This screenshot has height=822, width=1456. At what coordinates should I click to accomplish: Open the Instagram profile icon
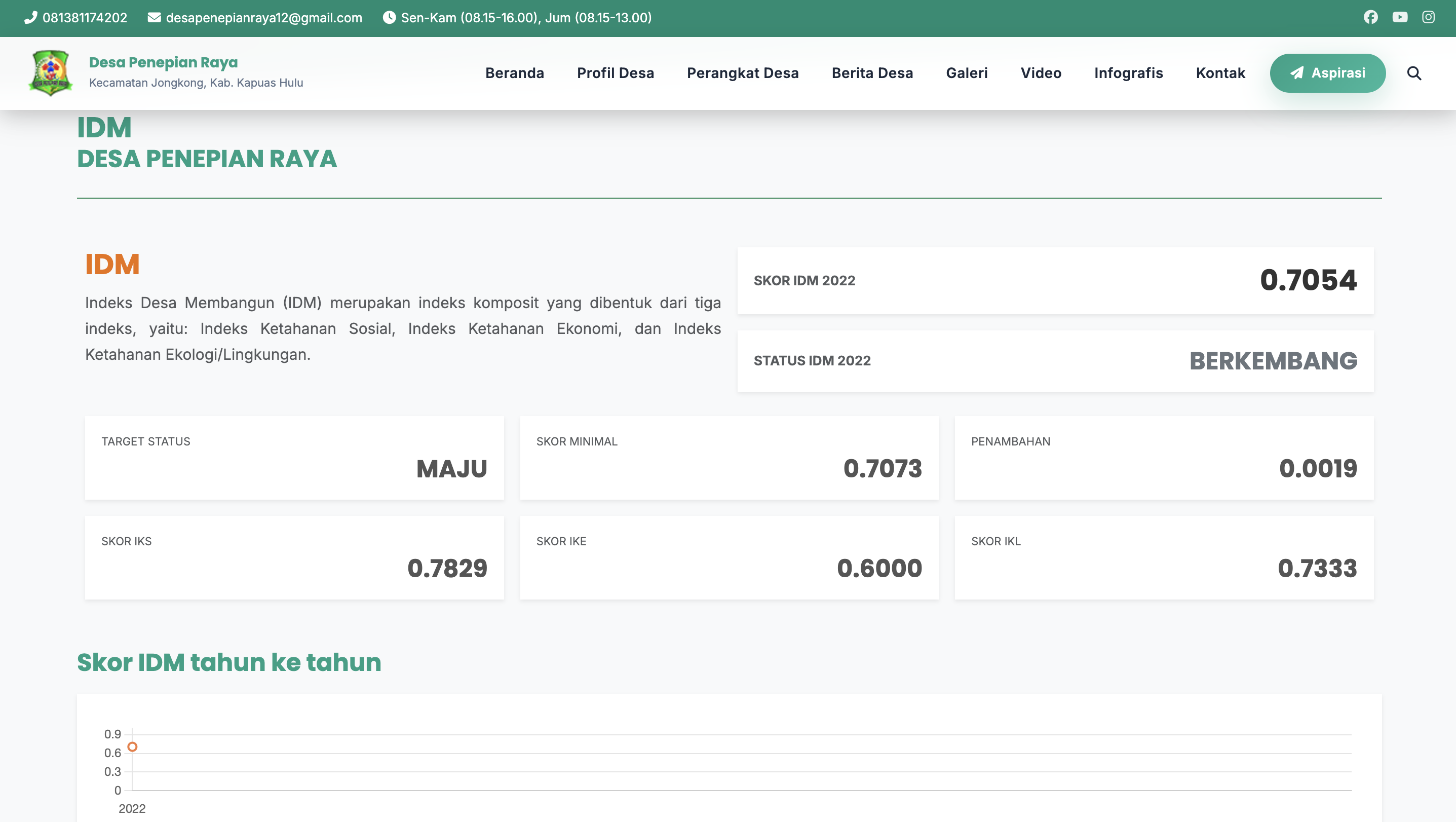[x=1428, y=18]
